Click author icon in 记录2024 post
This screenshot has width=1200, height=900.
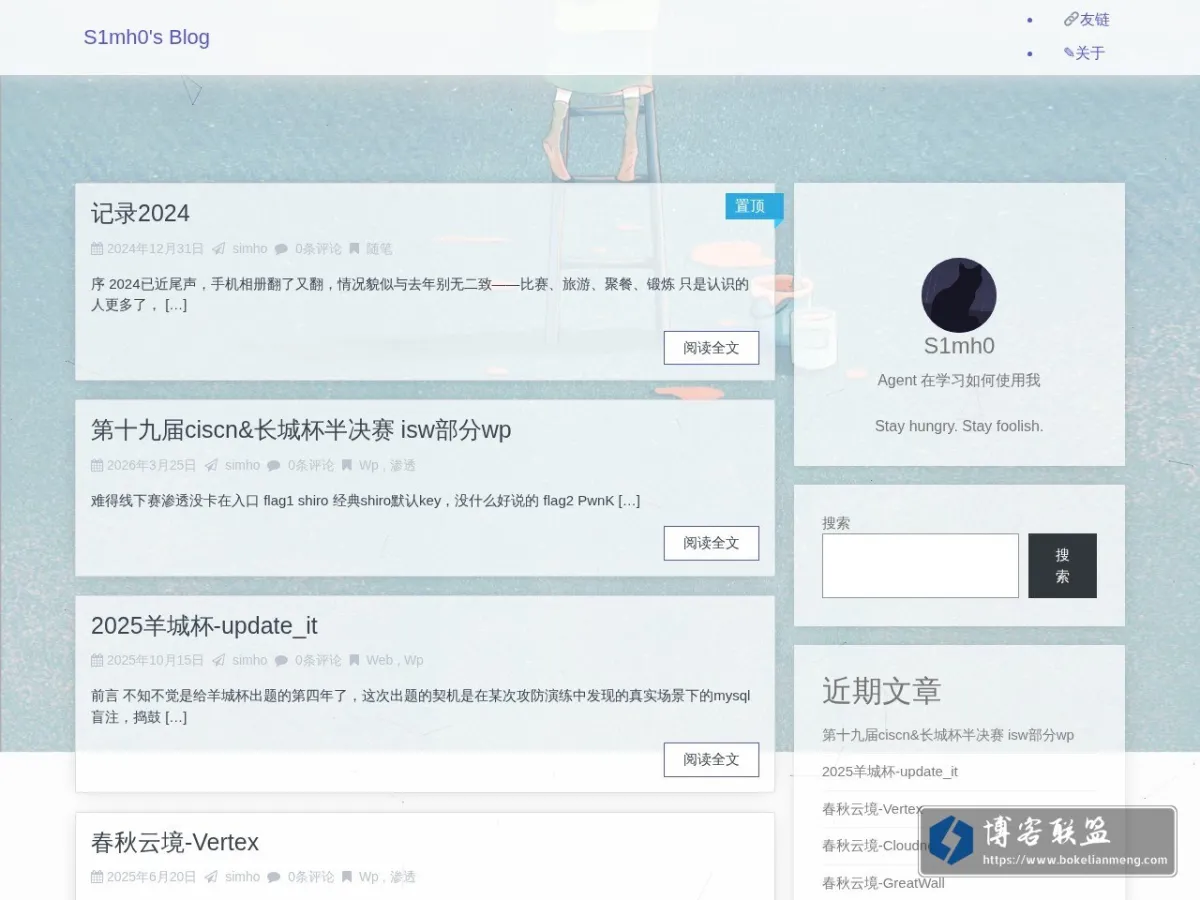[x=218, y=249]
